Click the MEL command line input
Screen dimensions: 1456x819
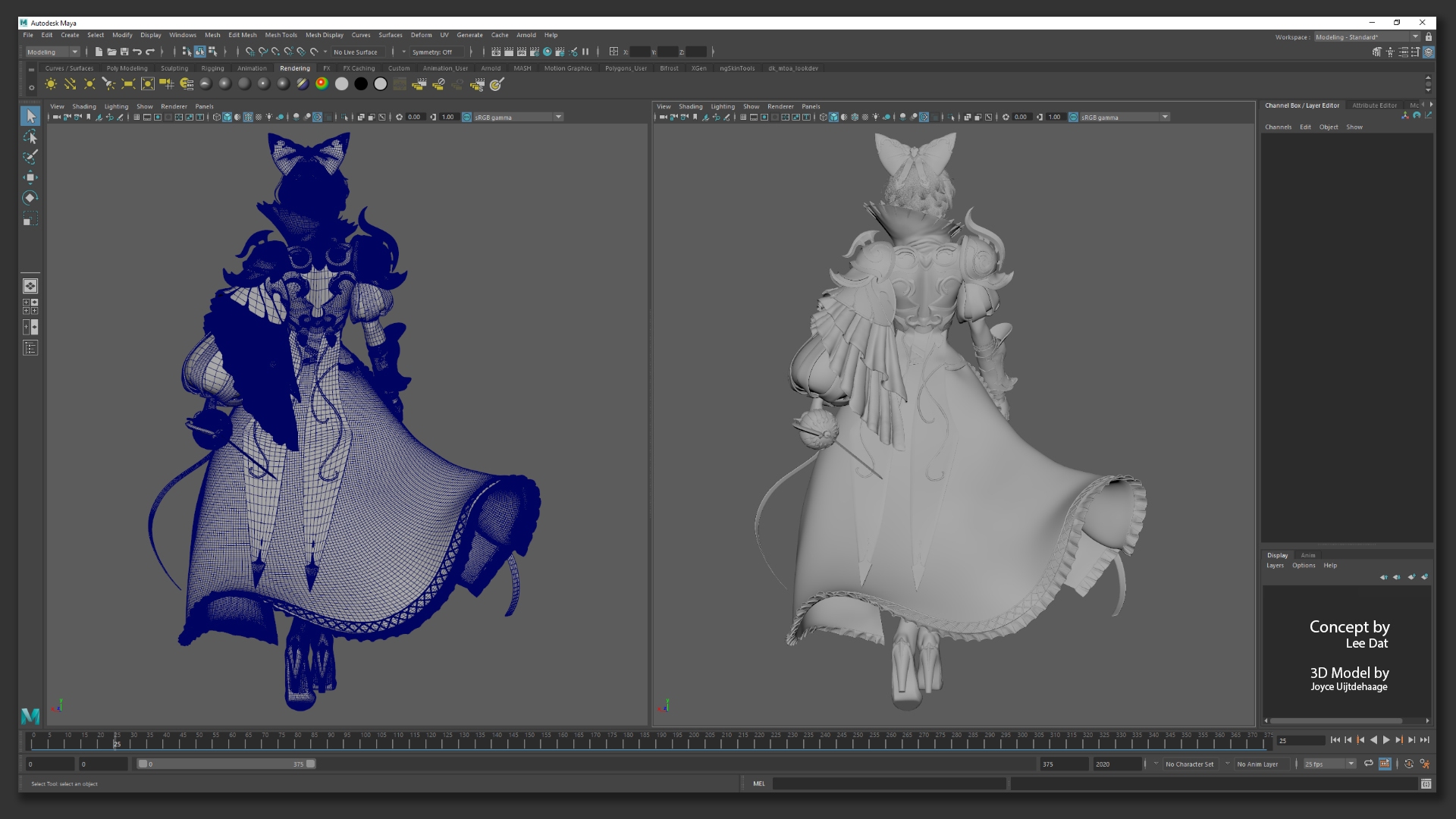tap(889, 783)
